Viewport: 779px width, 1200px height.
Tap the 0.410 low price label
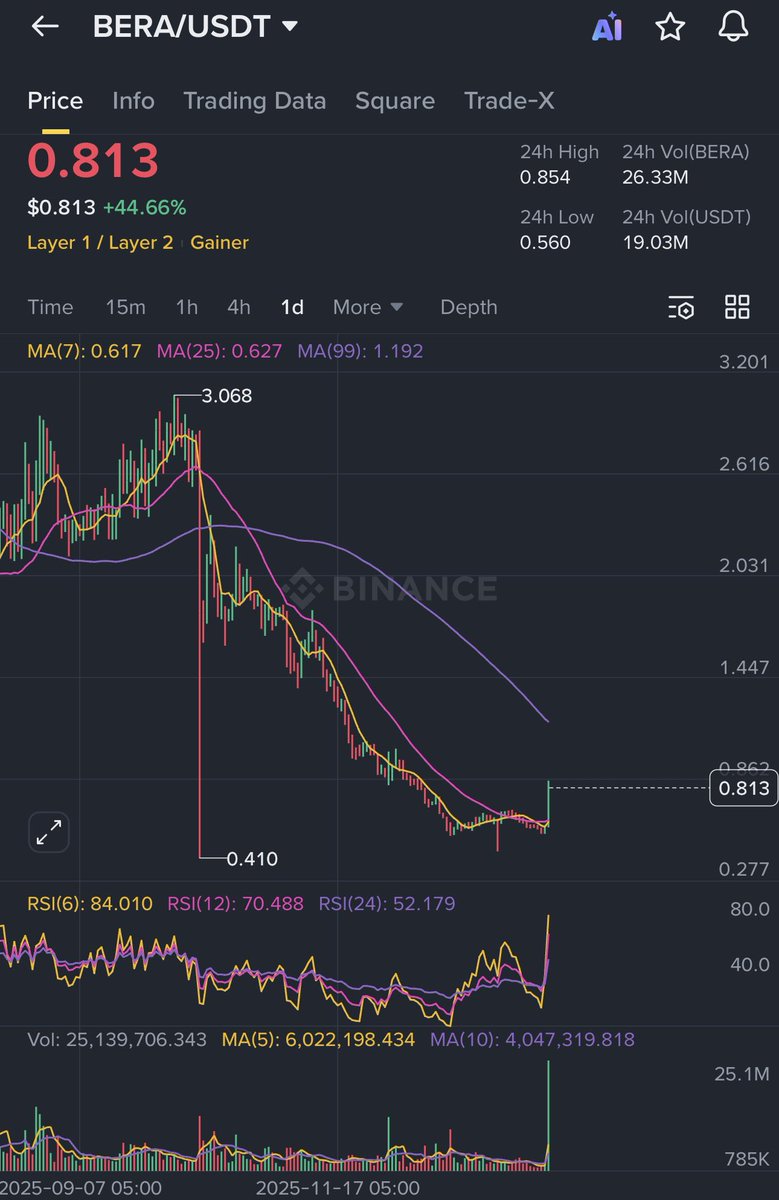(252, 858)
